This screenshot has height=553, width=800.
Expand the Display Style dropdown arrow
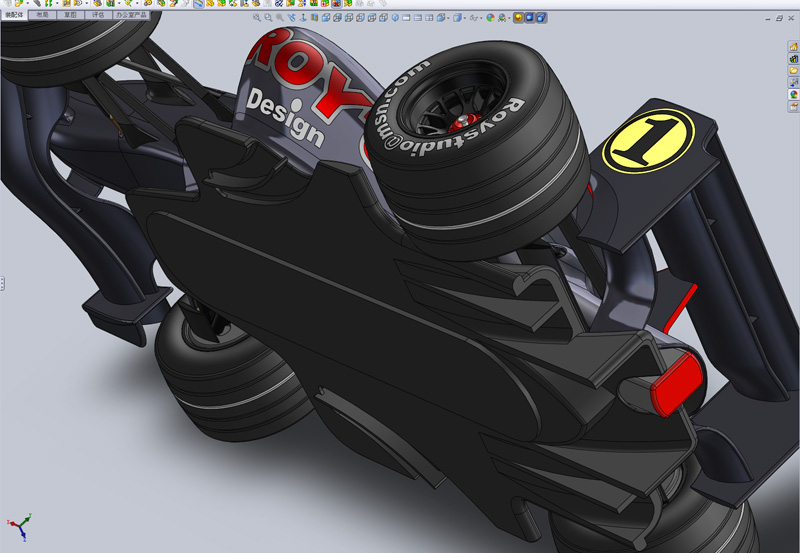[465, 18]
